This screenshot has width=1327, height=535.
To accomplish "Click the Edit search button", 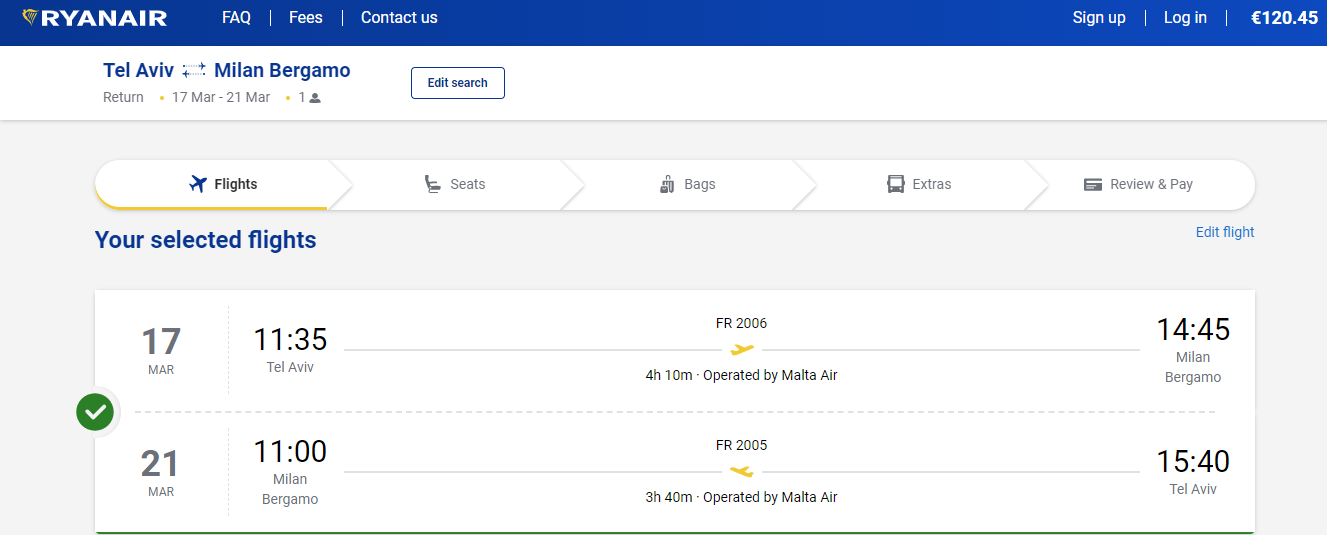I will [458, 83].
